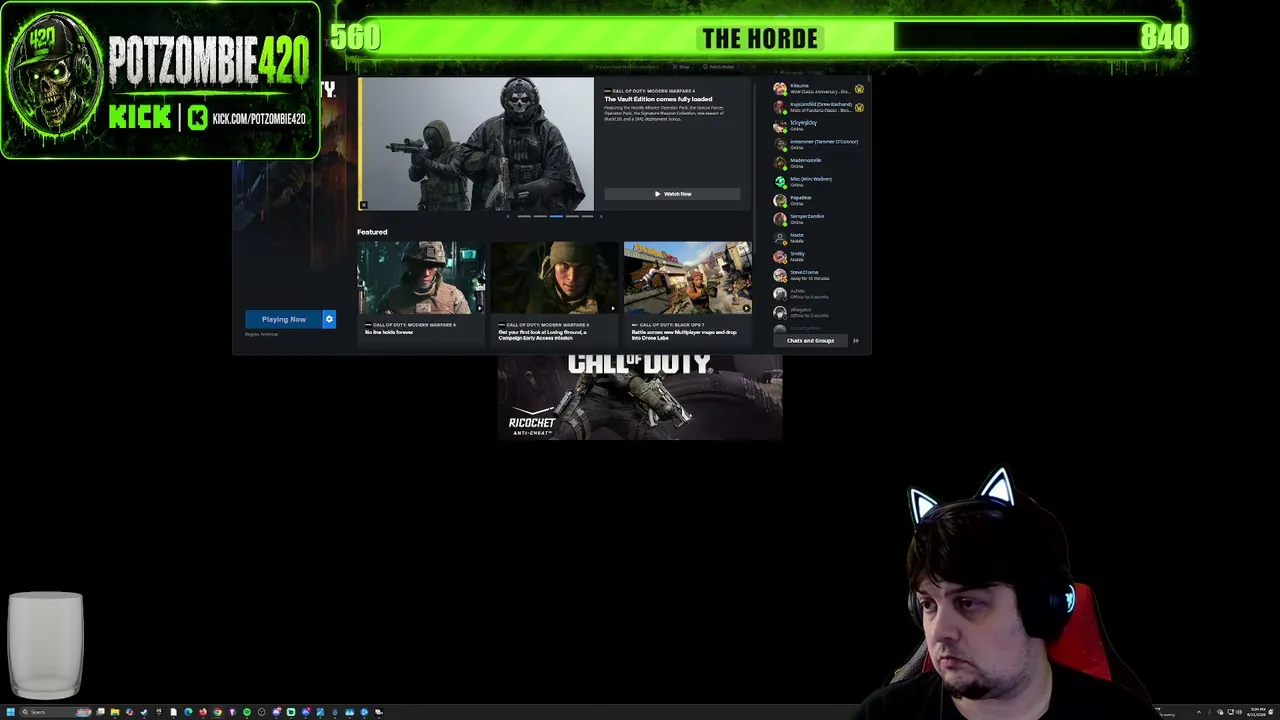Open Spotify from the taskbar
This screenshot has width=1280, height=720.
click(x=247, y=712)
